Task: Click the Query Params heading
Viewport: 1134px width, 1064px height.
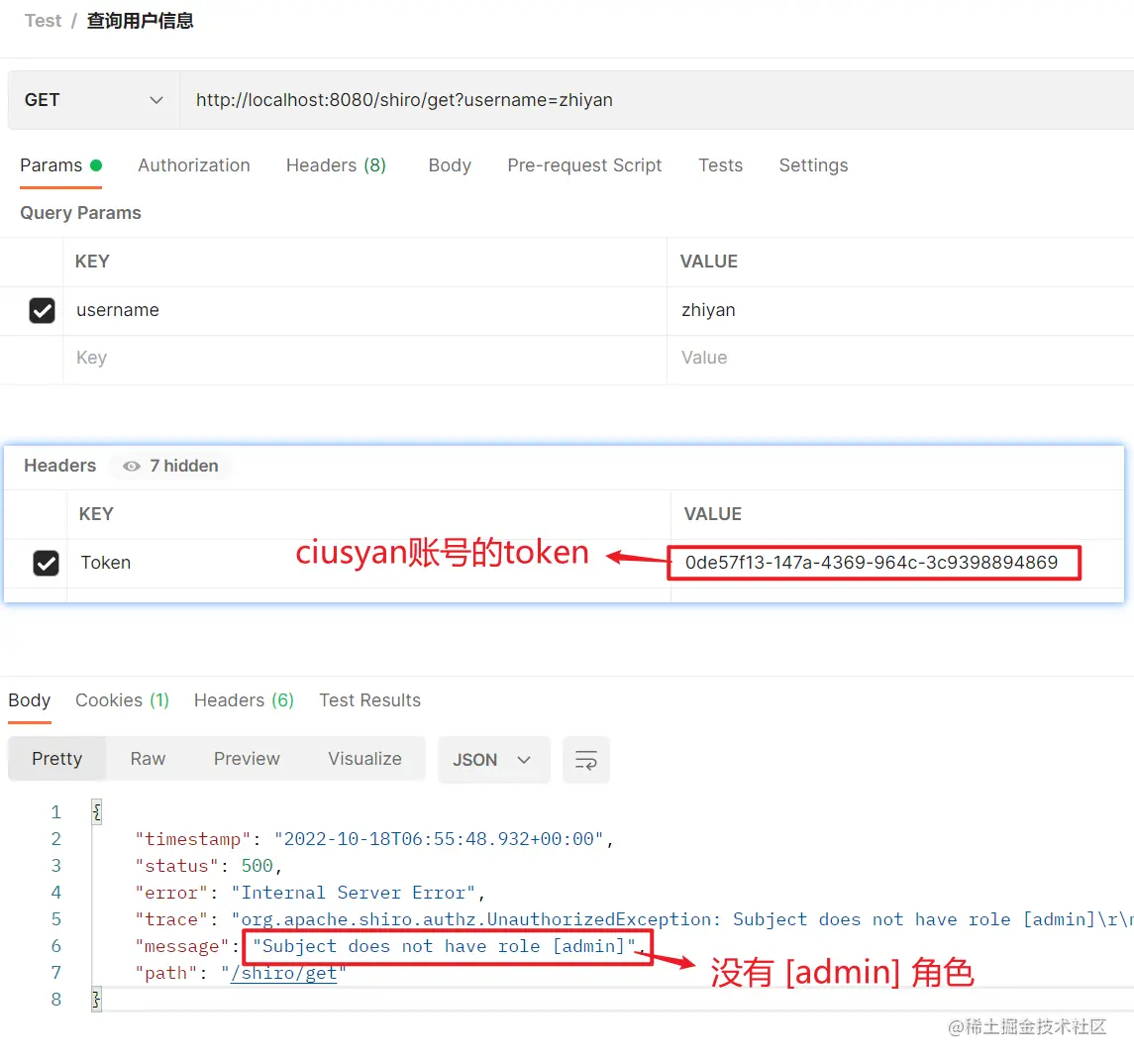Action: click(x=80, y=213)
